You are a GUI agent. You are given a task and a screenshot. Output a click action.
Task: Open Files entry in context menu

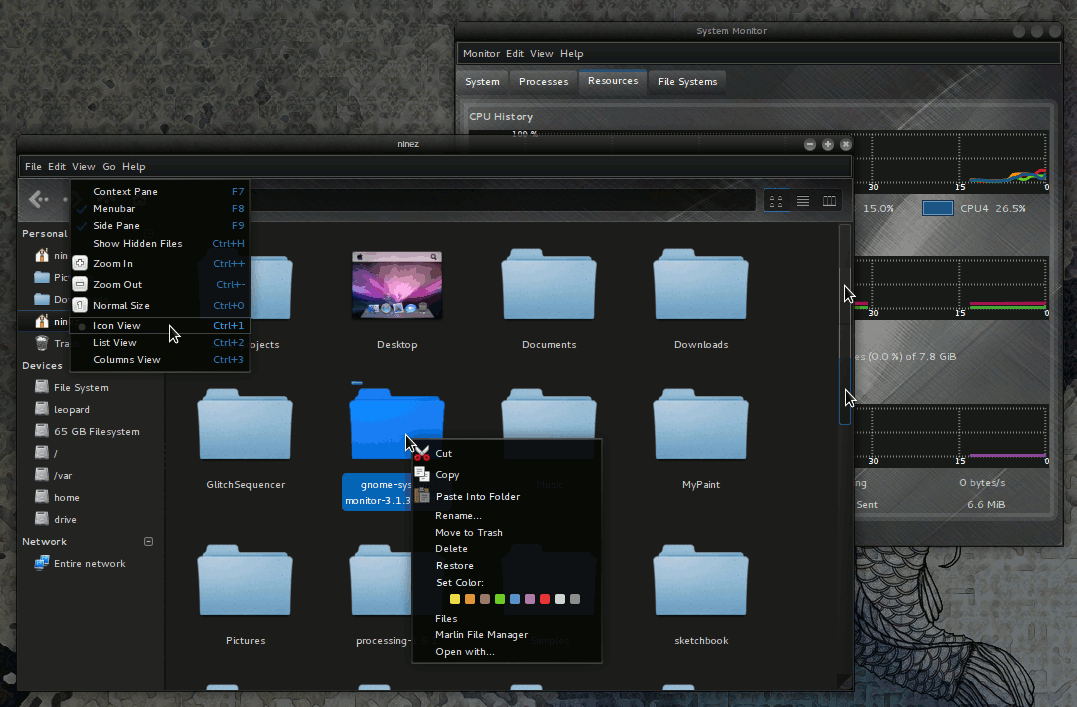pyautogui.click(x=507, y=618)
